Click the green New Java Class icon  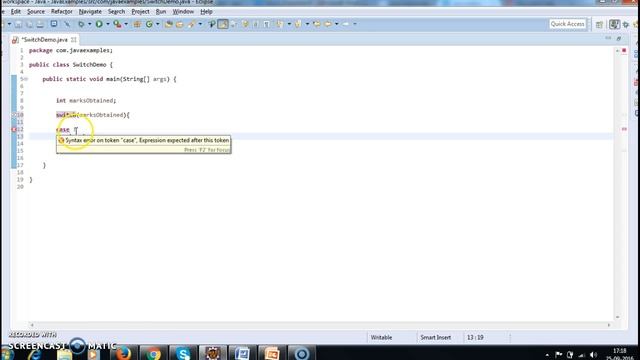point(149,24)
